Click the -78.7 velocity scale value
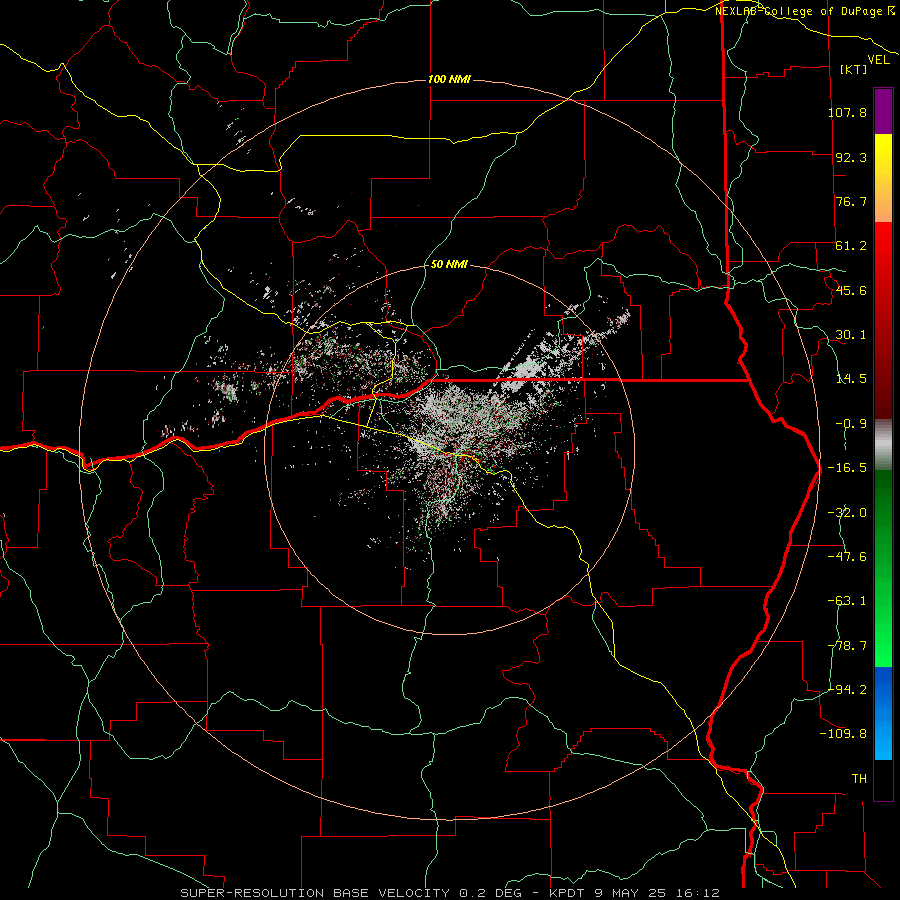The width and height of the screenshot is (900, 900). click(x=847, y=646)
